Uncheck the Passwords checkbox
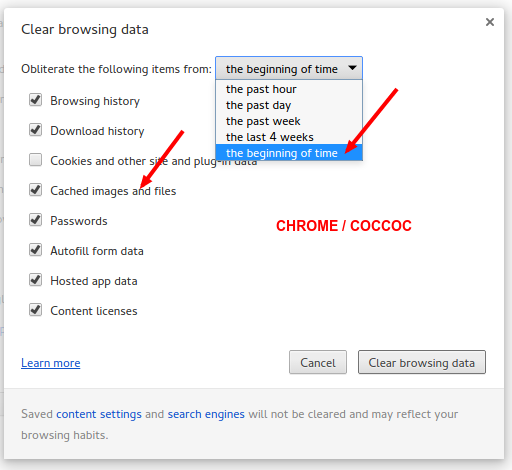This screenshot has width=512, height=470. pyautogui.click(x=35, y=220)
